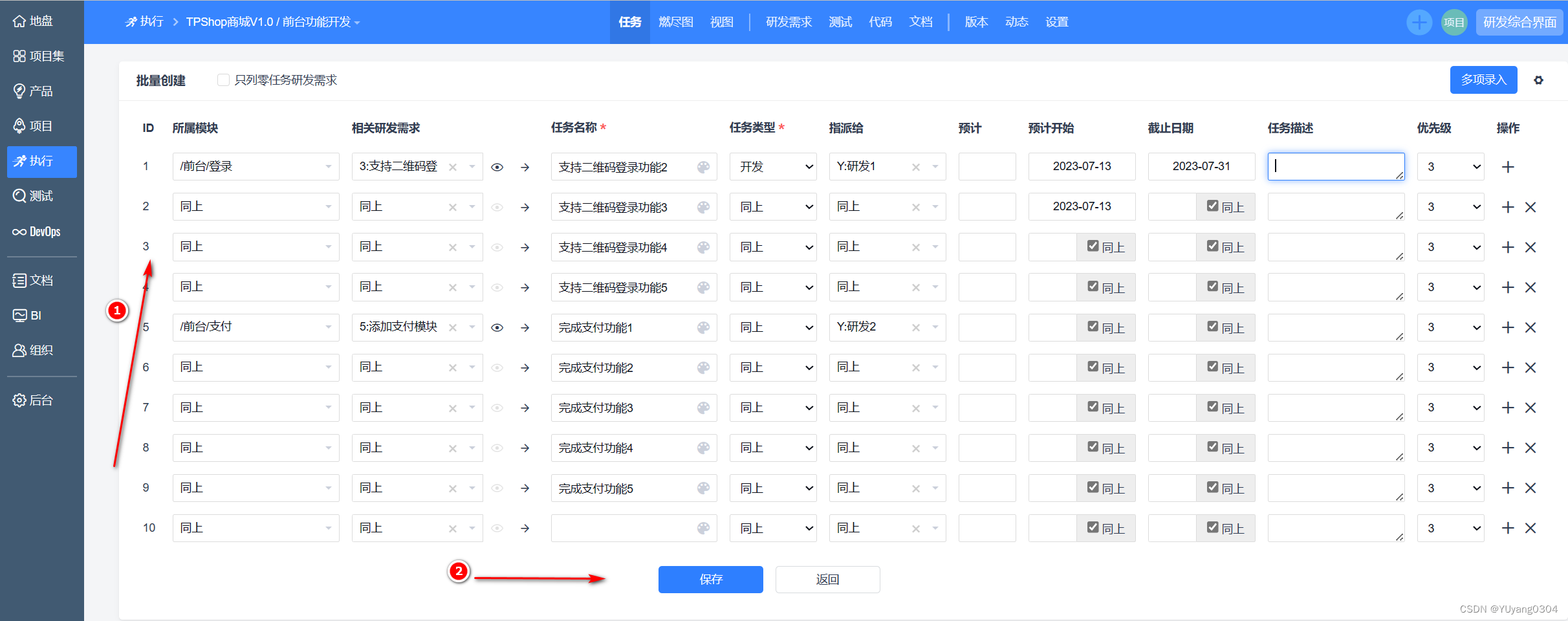Delete row 2 with the X icon

1530,207
